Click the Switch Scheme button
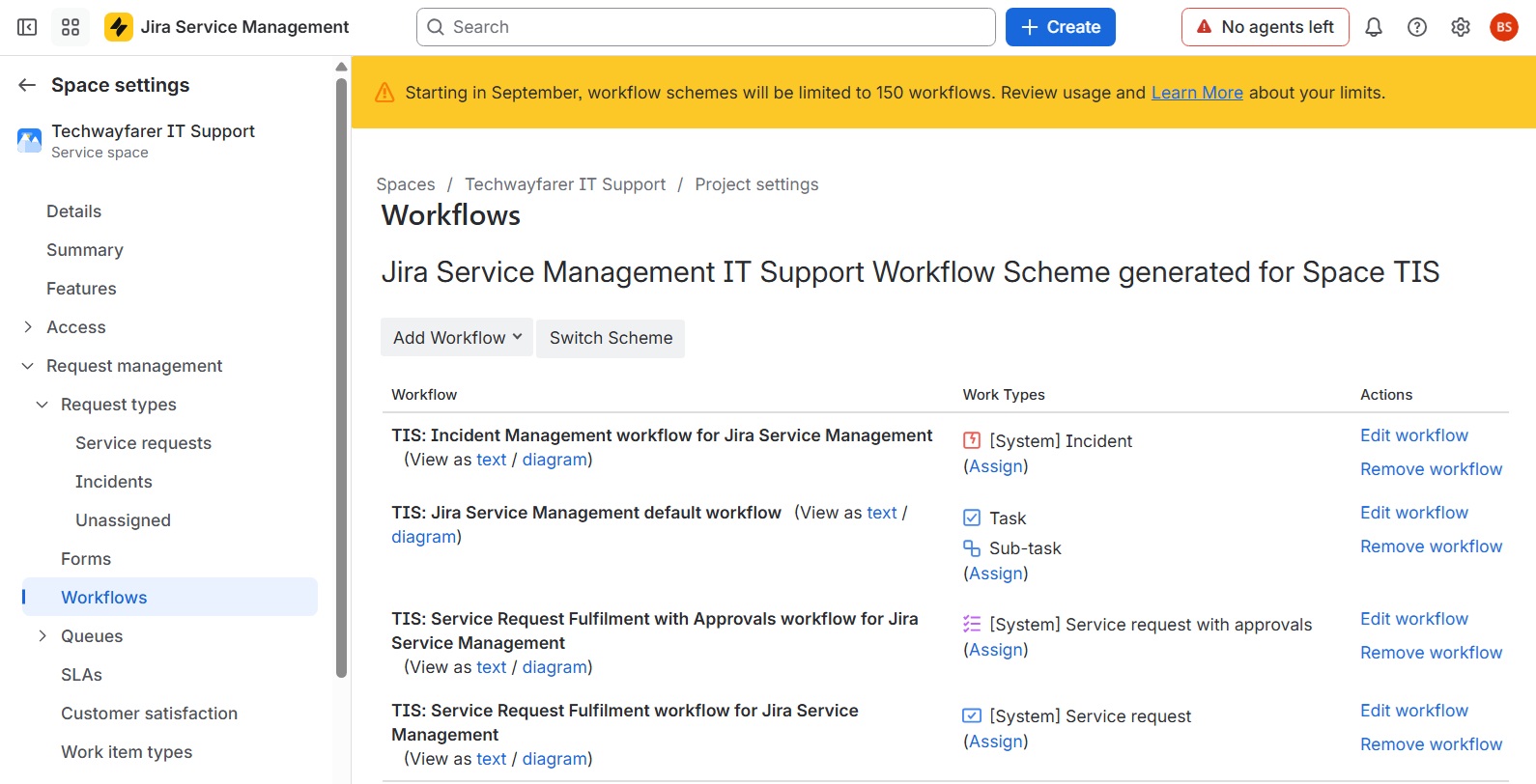The height and width of the screenshot is (784, 1536). click(x=611, y=338)
